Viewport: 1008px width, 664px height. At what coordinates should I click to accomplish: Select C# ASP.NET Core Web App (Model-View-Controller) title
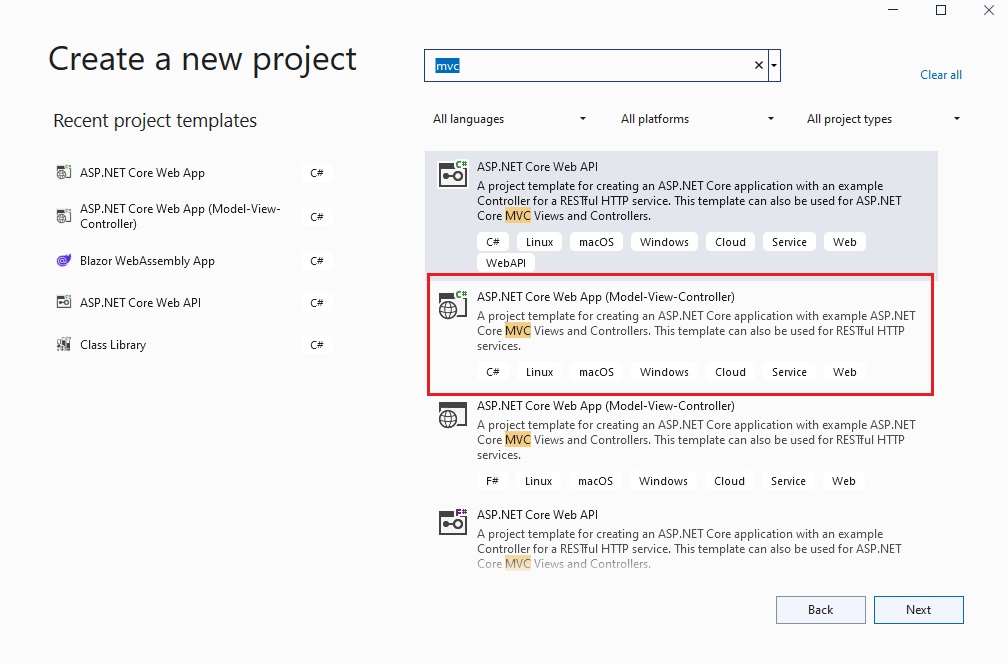(x=606, y=296)
